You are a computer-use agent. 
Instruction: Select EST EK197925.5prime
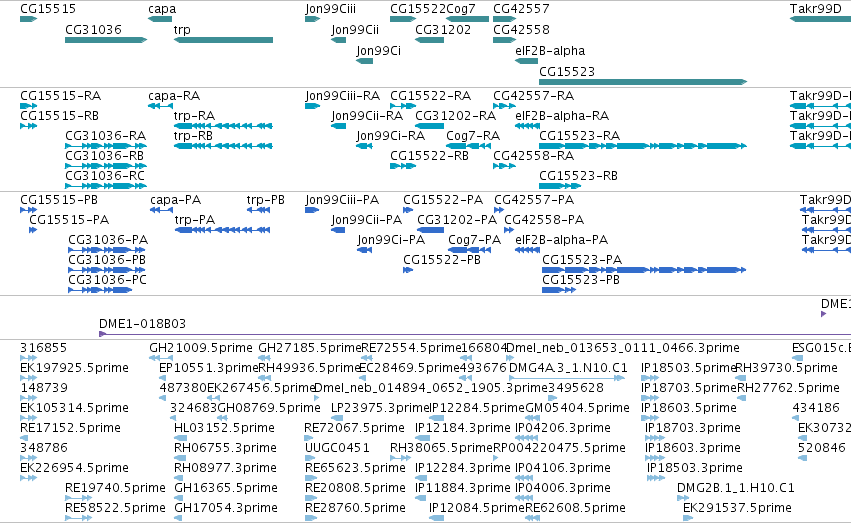pos(29,378)
